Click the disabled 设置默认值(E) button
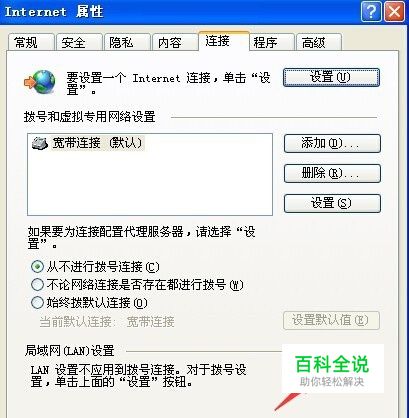Image resolution: width=409 pixels, height=418 pixels. click(331, 320)
